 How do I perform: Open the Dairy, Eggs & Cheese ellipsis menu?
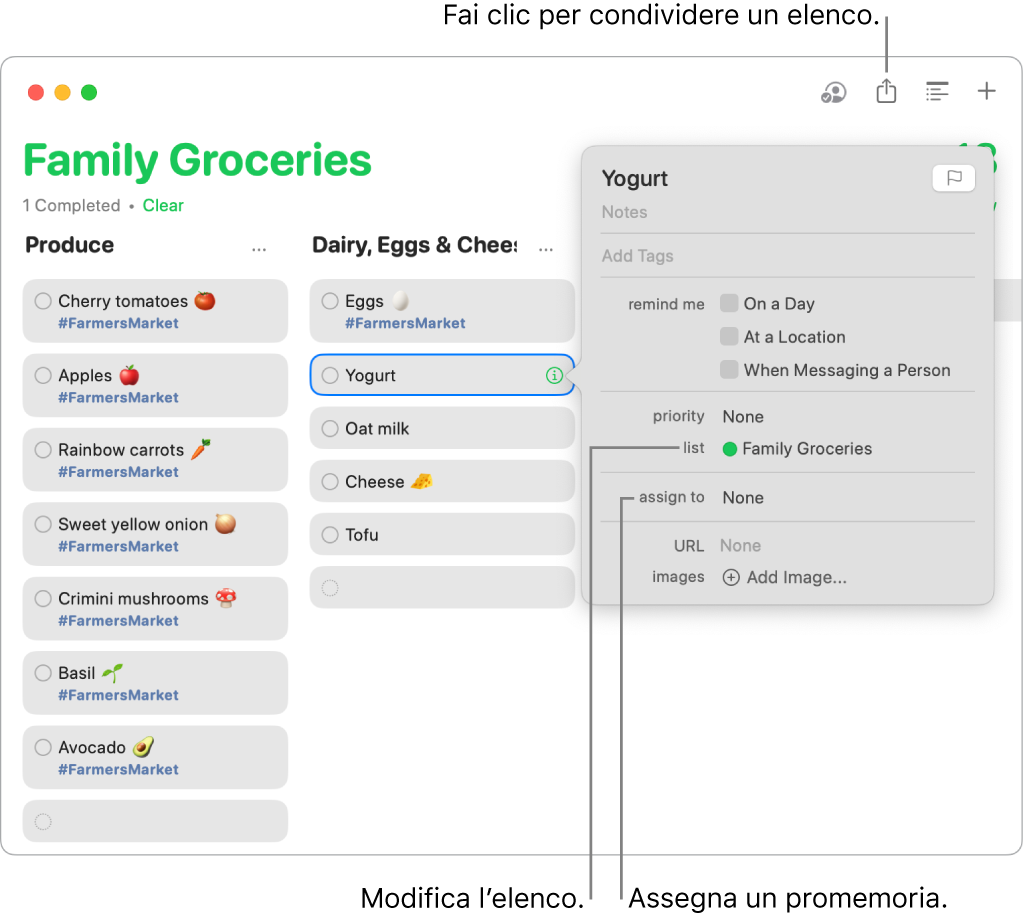(545, 247)
